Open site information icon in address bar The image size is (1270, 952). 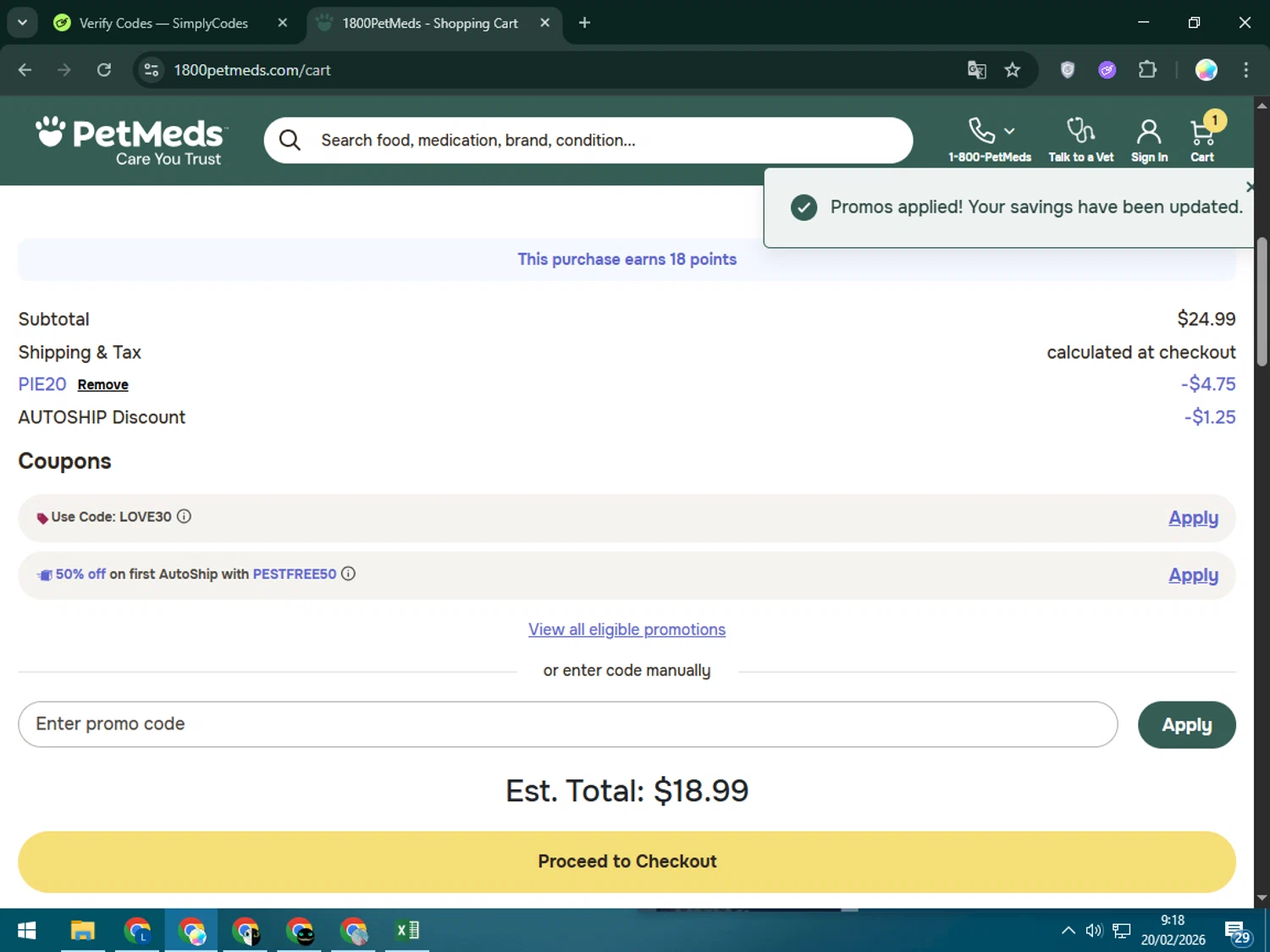tap(152, 70)
